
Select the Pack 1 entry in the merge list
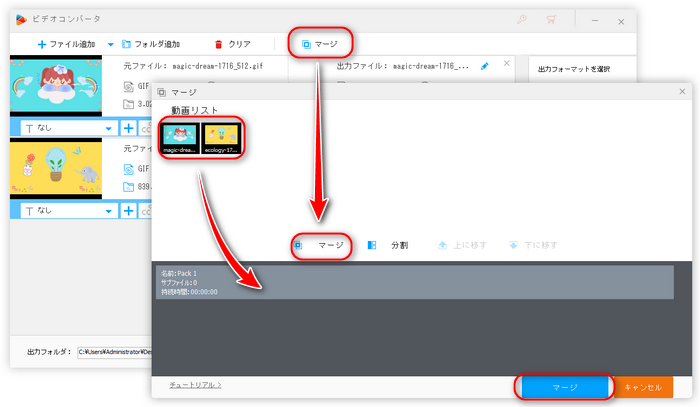pyautogui.click(x=415, y=282)
